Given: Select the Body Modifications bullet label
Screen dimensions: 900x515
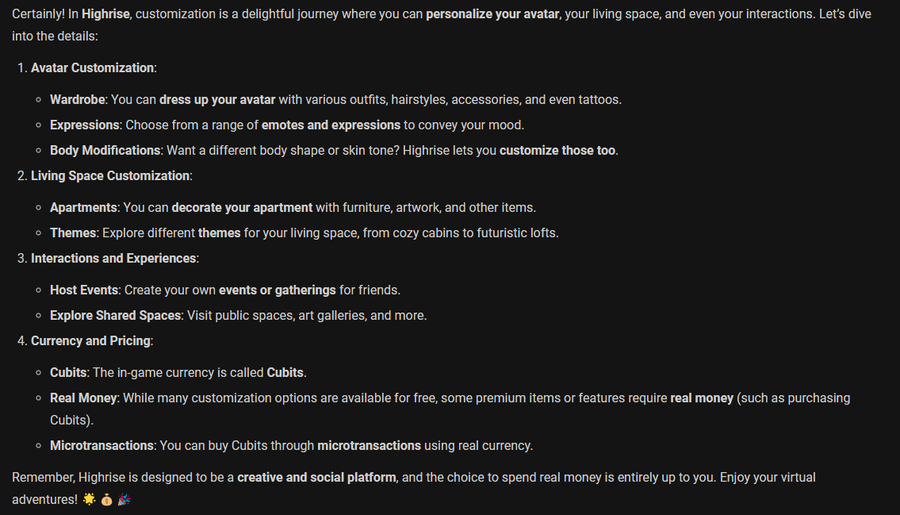Looking at the screenshot, I should tap(105, 150).
